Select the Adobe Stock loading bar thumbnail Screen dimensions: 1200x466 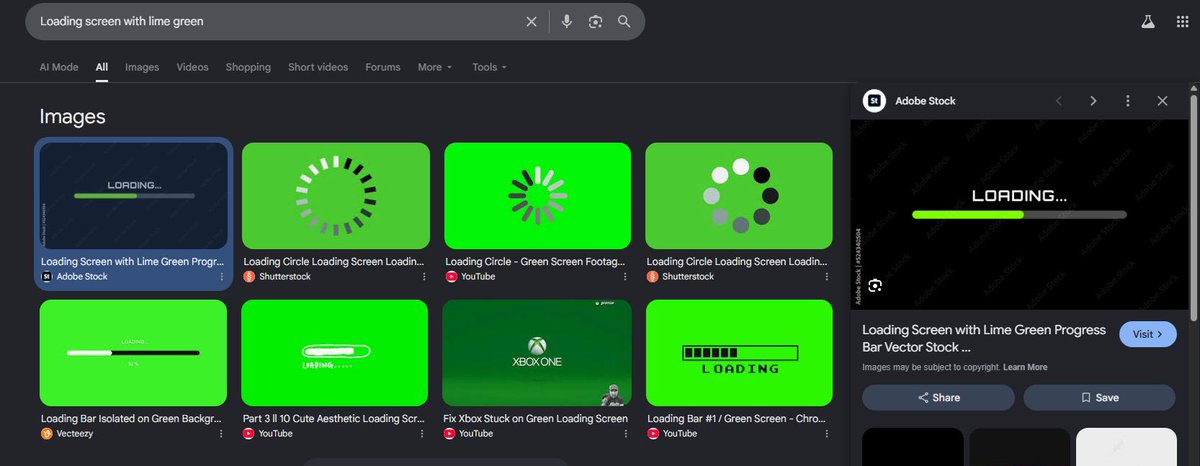click(134, 196)
